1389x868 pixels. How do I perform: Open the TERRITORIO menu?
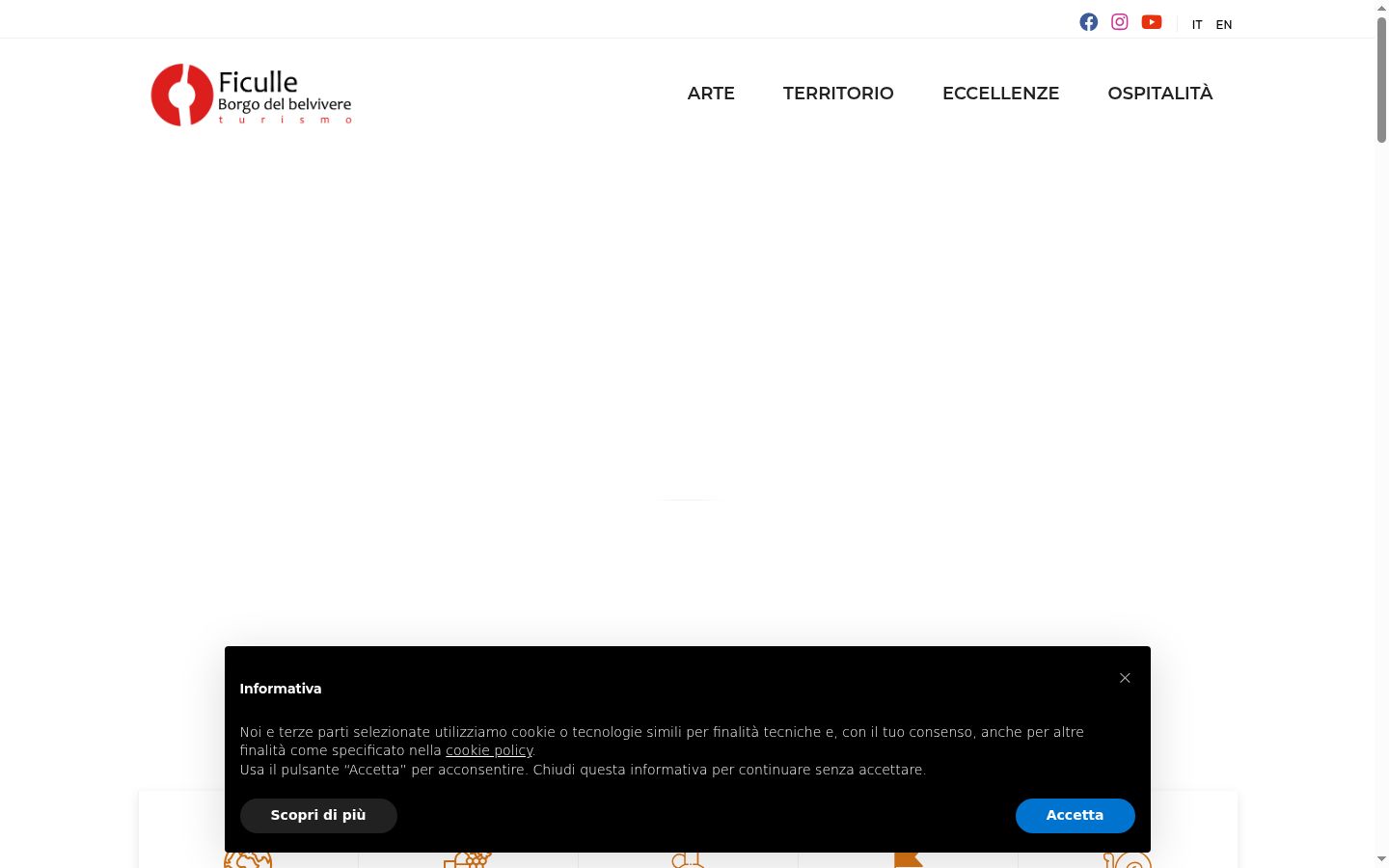coord(838,94)
